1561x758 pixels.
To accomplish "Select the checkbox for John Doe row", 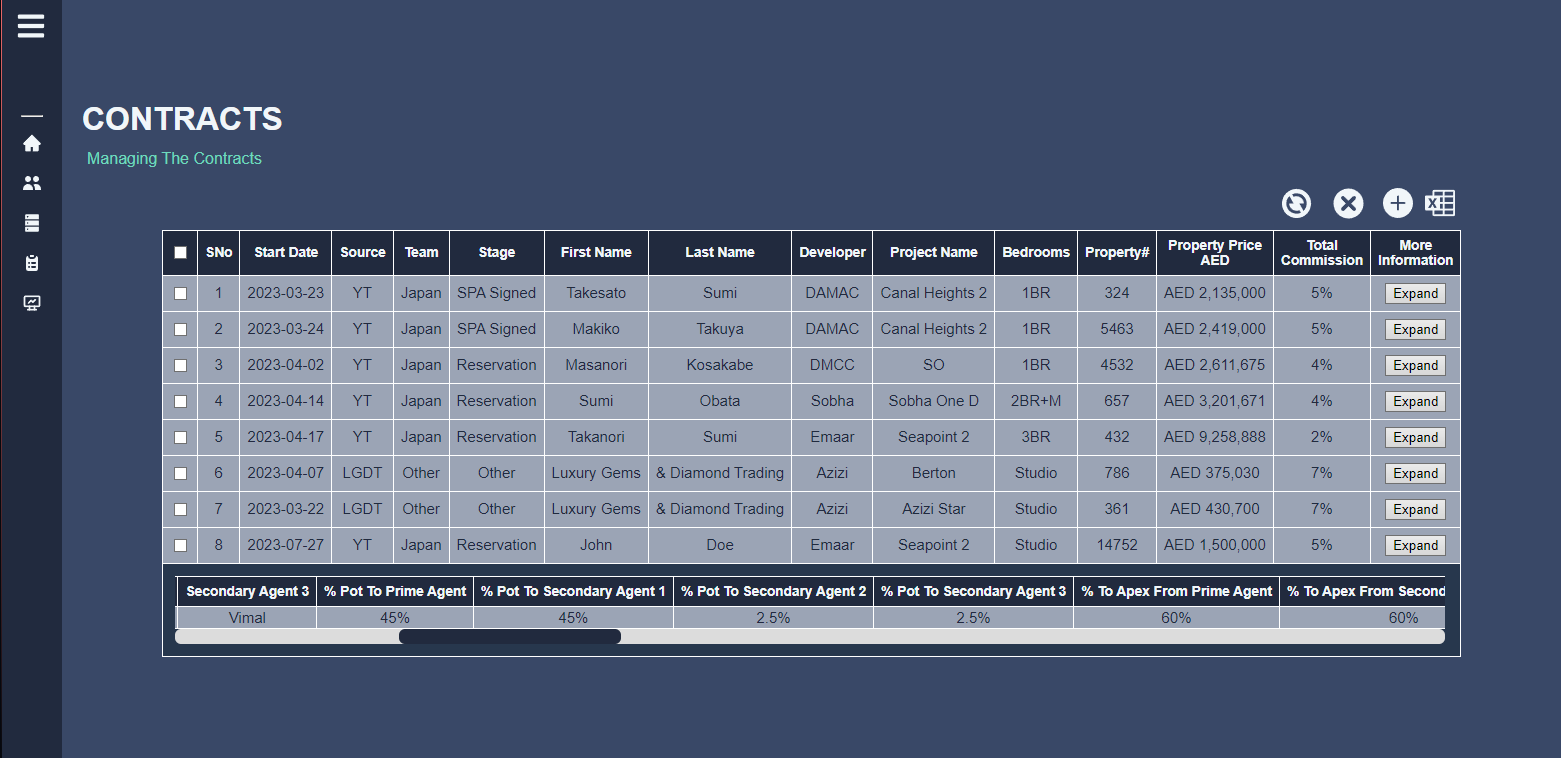I will tap(180, 546).
